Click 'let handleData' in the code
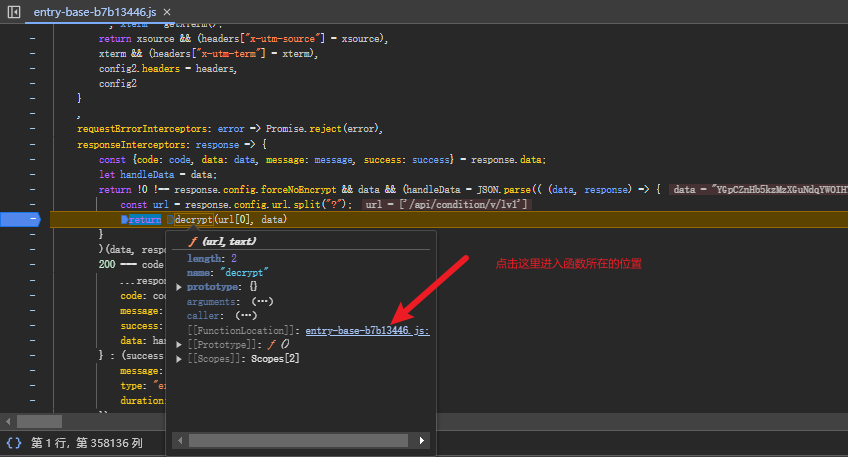Screen dimensions: 848x457 coord(136,175)
